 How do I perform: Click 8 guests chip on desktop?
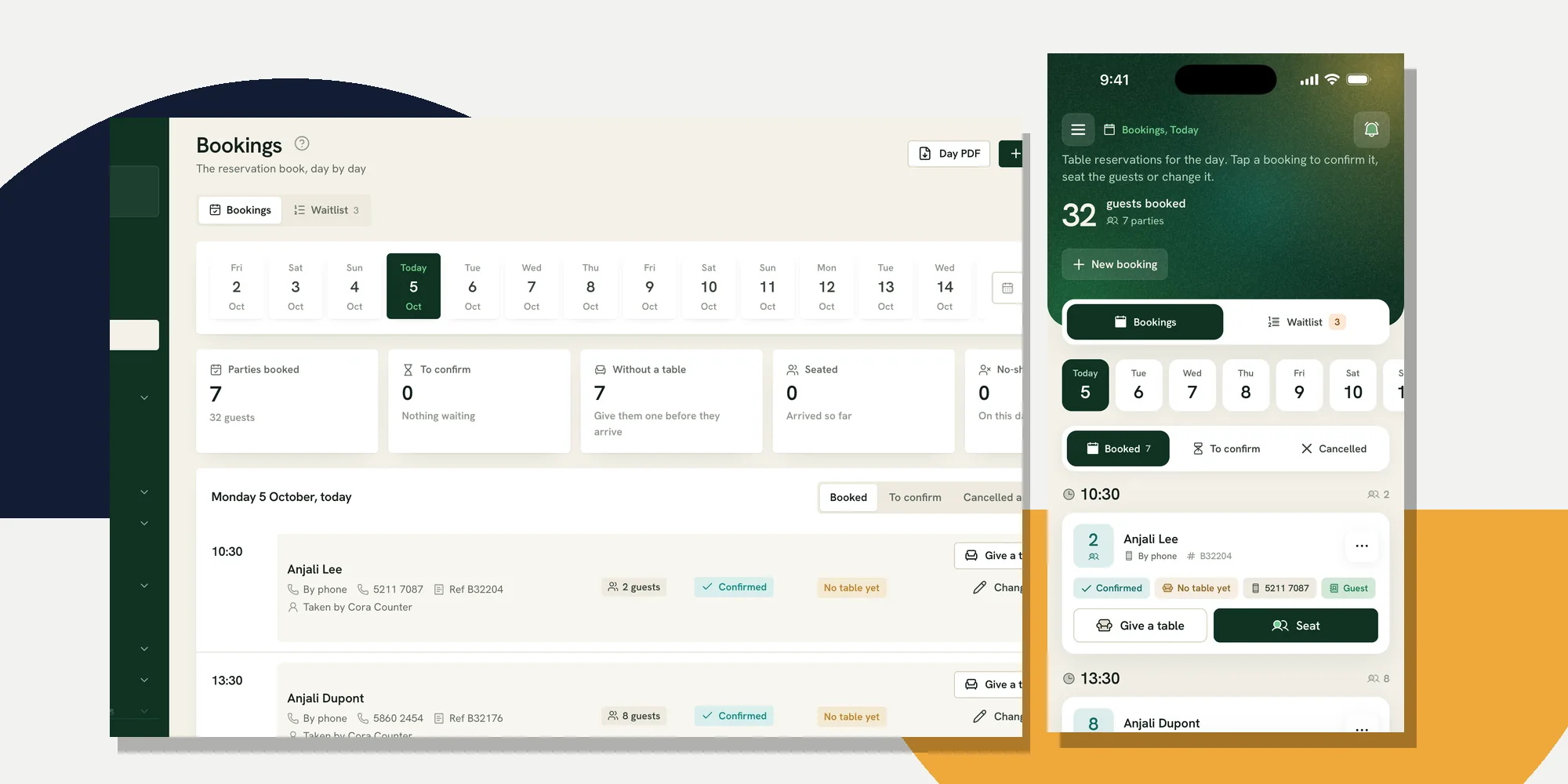pos(634,716)
